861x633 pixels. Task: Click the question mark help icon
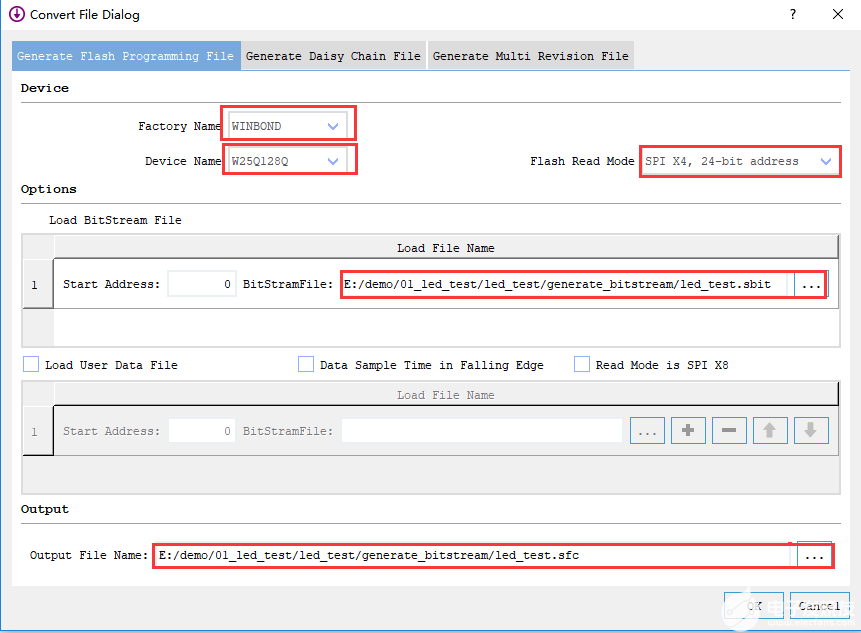click(x=793, y=14)
